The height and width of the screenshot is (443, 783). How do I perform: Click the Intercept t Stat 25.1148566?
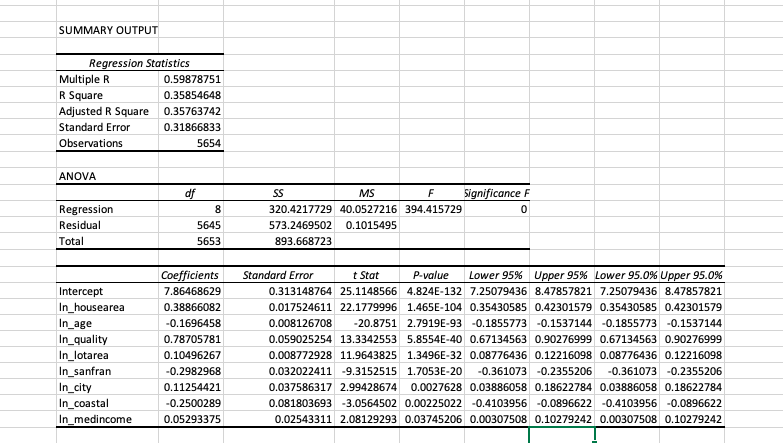367,291
